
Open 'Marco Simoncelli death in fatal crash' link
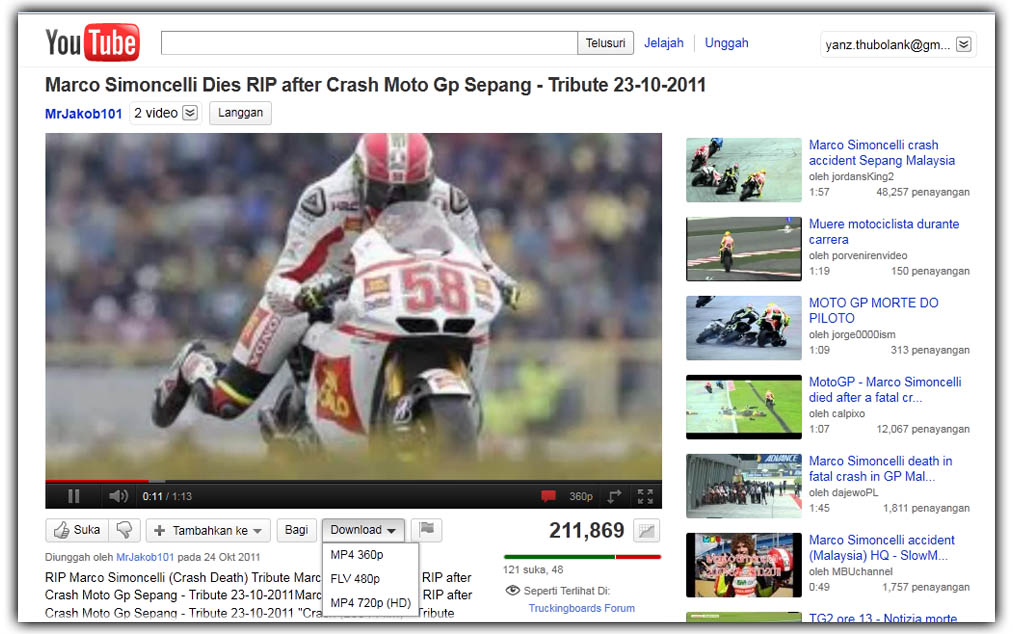click(x=881, y=469)
